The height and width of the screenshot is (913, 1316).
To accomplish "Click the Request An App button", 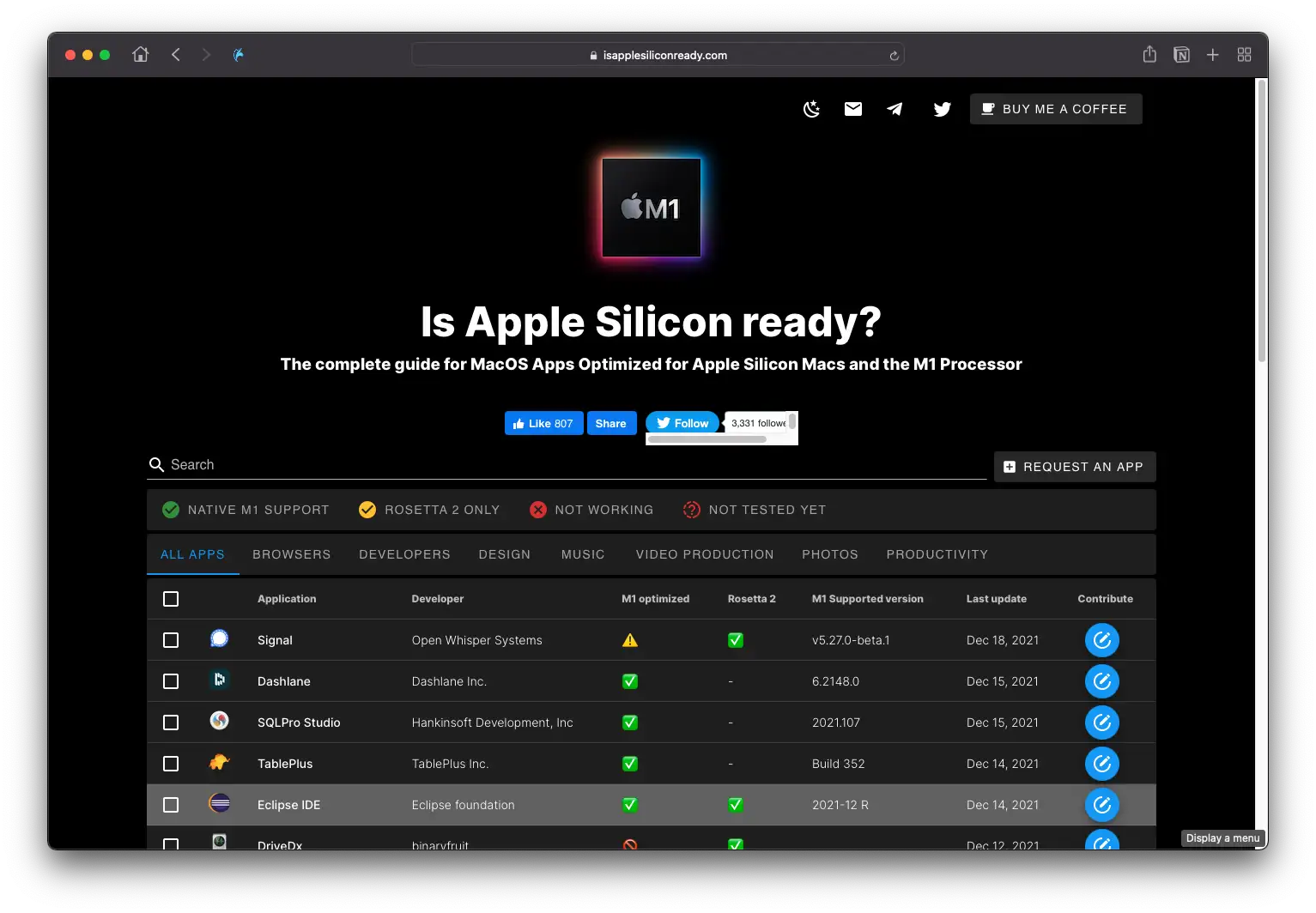I will click(1075, 467).
